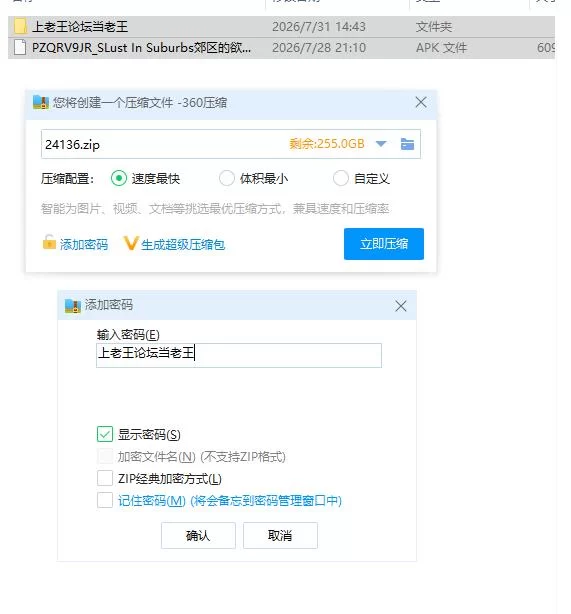Click the disabled 加密文件名(N) checkbox
Screen dimensions: 571x614
105,456
